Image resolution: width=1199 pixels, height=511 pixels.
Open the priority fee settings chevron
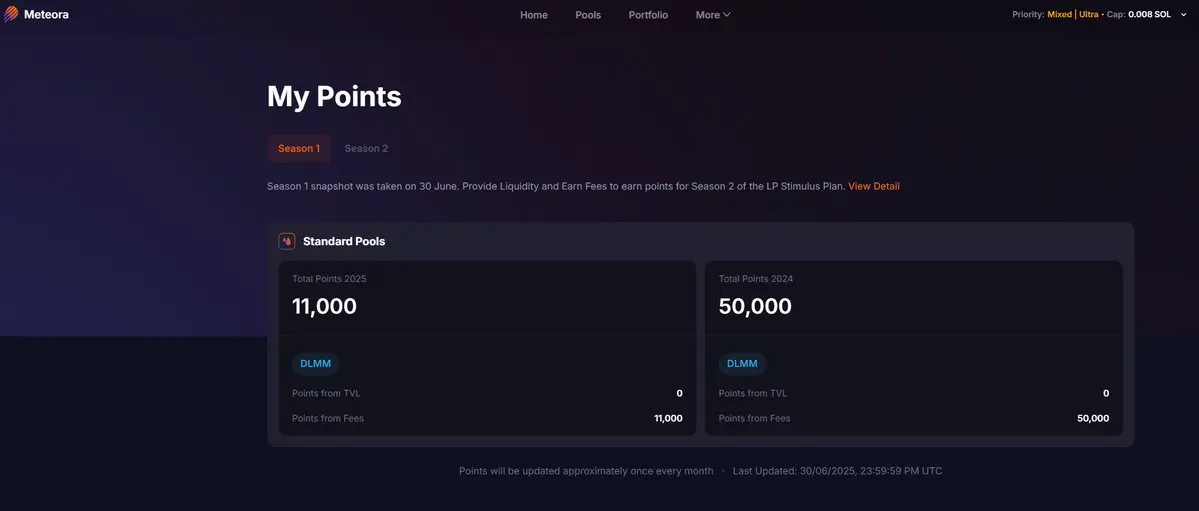tap(1184, 15)
